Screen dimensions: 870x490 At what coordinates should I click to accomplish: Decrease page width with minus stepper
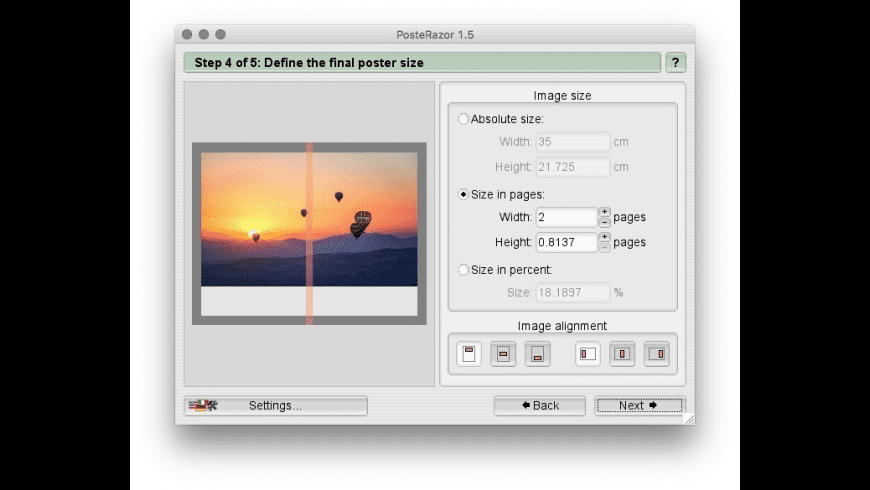point(604,222)
